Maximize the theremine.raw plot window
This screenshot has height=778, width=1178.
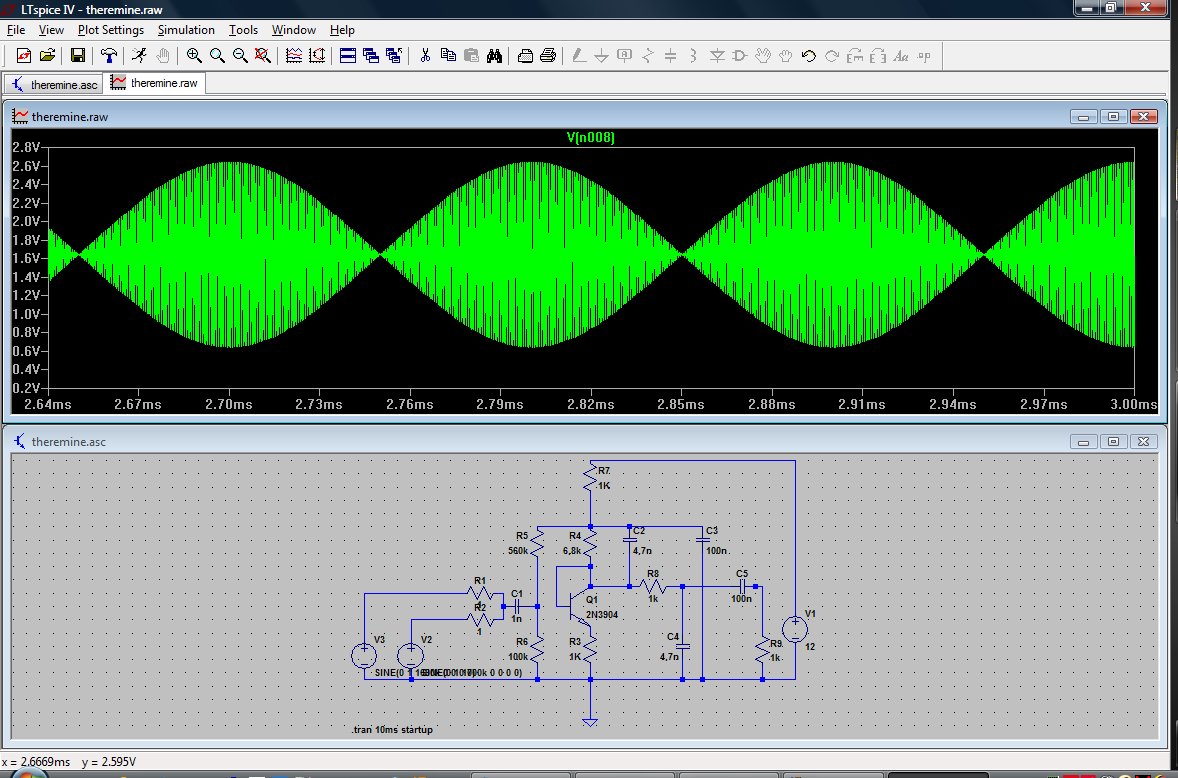pos(1113,117)
